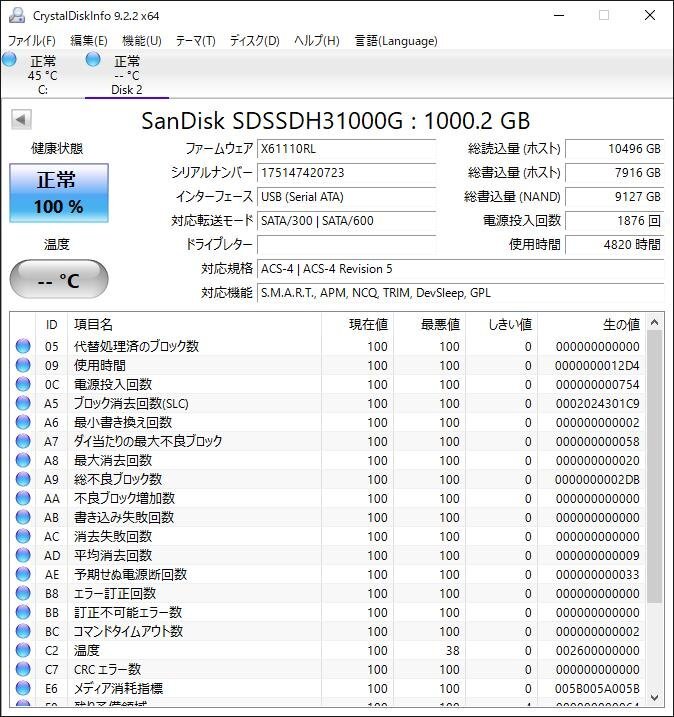Open the 編集(E) menu

tap(89, 41)
